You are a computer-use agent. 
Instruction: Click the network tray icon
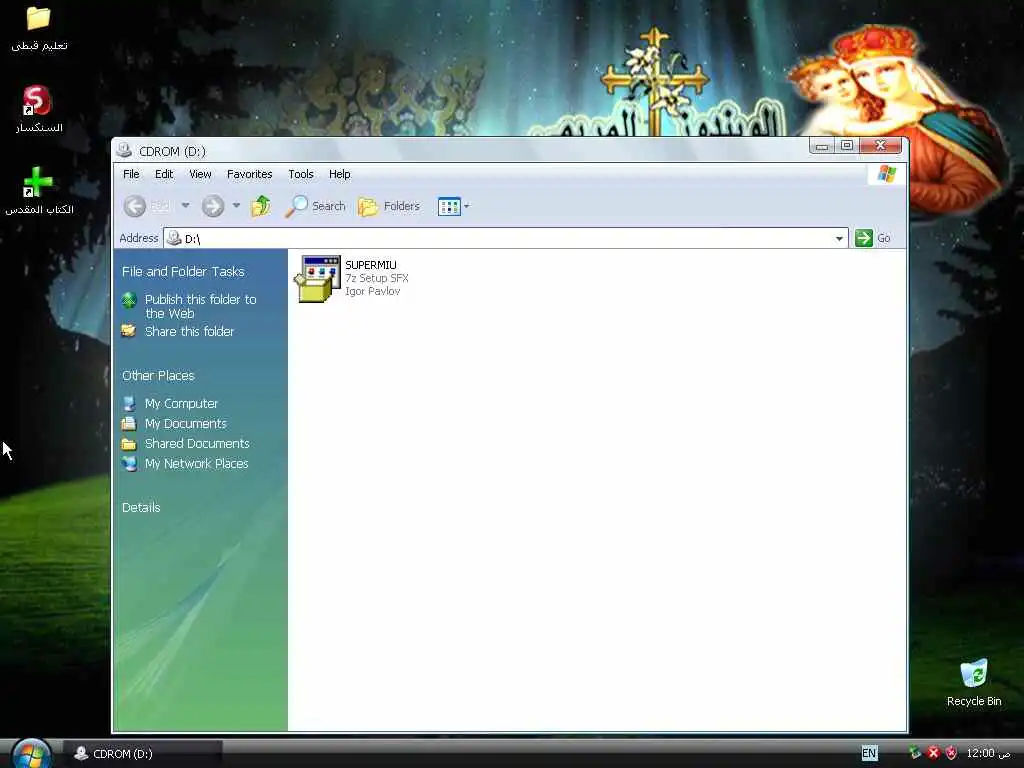[x=916, y=753]
